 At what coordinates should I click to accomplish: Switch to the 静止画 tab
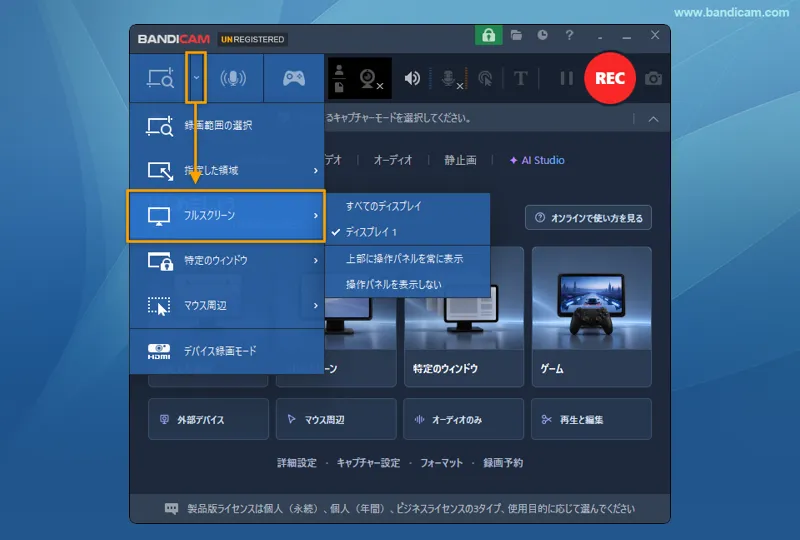460,160
